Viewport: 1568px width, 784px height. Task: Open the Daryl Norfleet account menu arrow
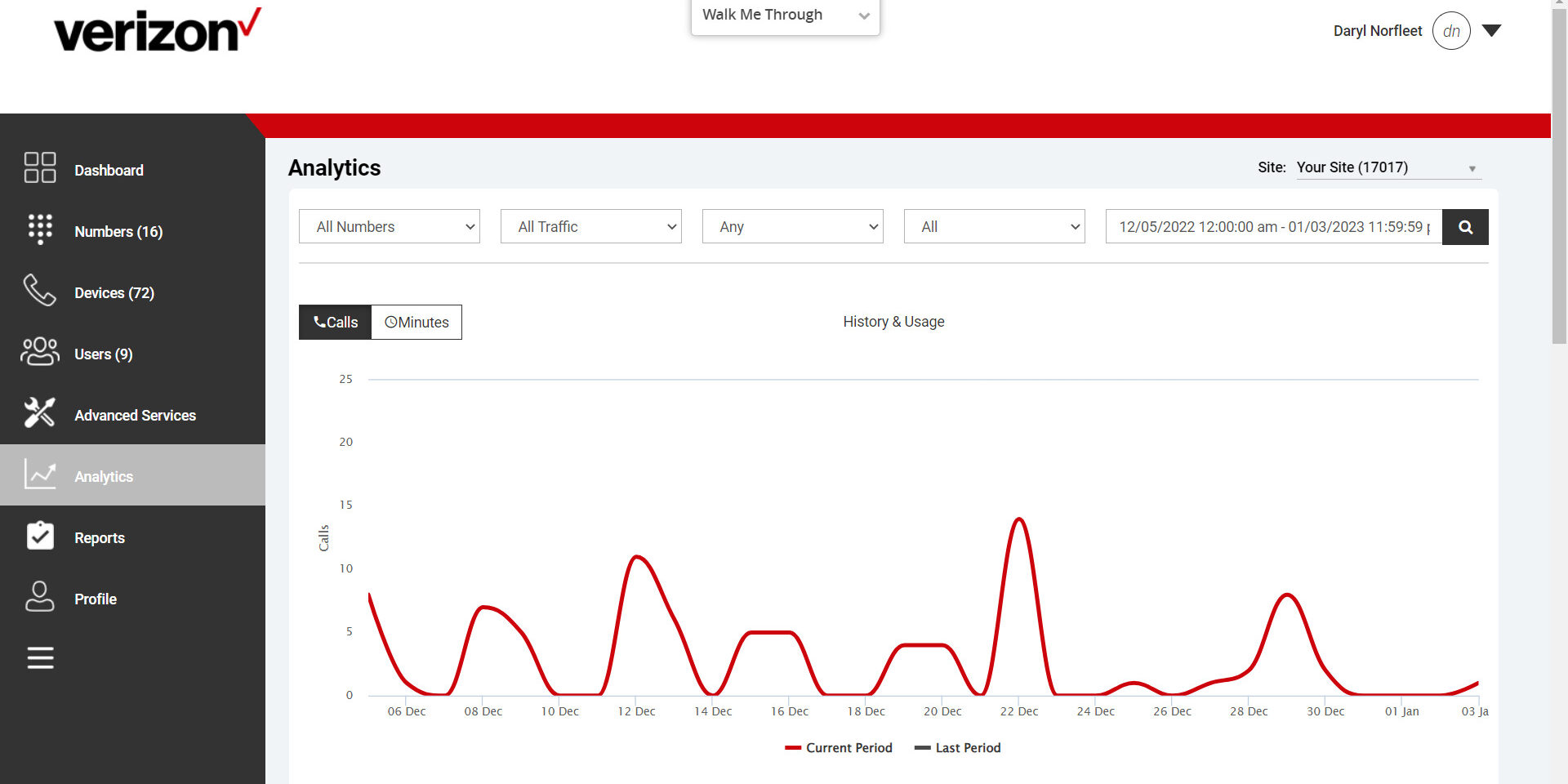pyautogui.click(x=1492, y=30)
